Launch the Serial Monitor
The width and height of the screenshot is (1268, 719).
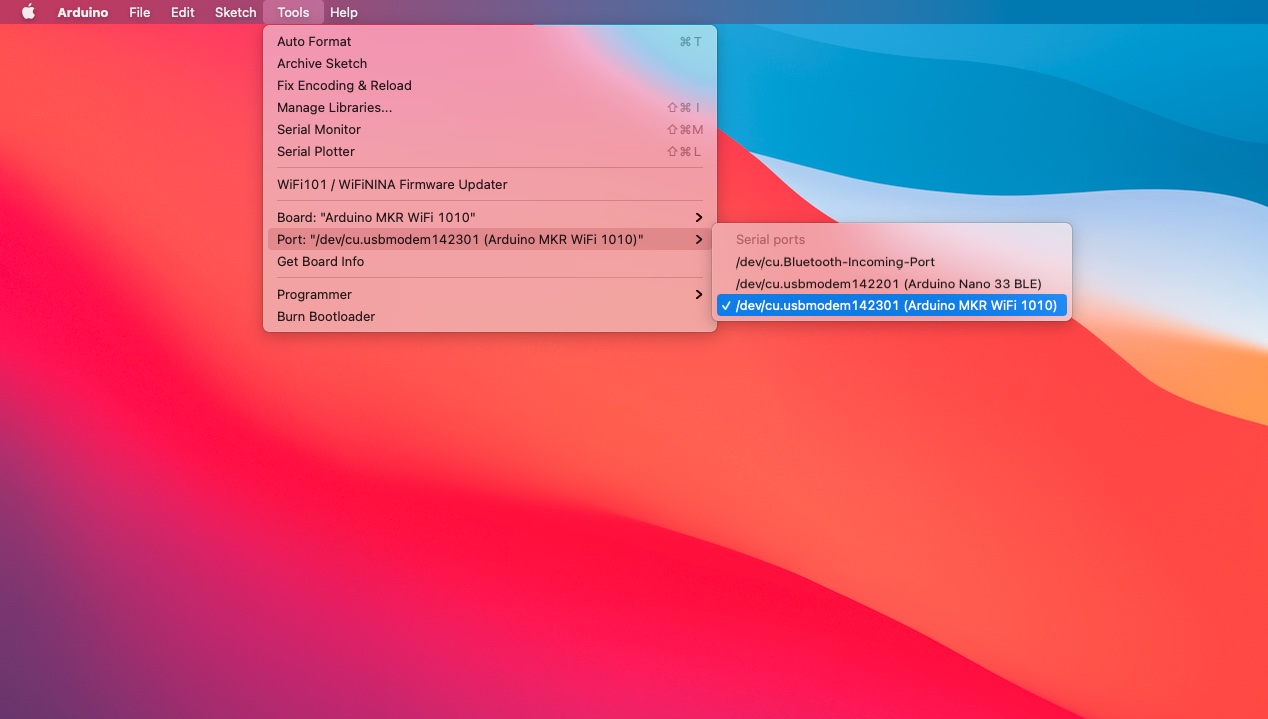pos(318,130)
